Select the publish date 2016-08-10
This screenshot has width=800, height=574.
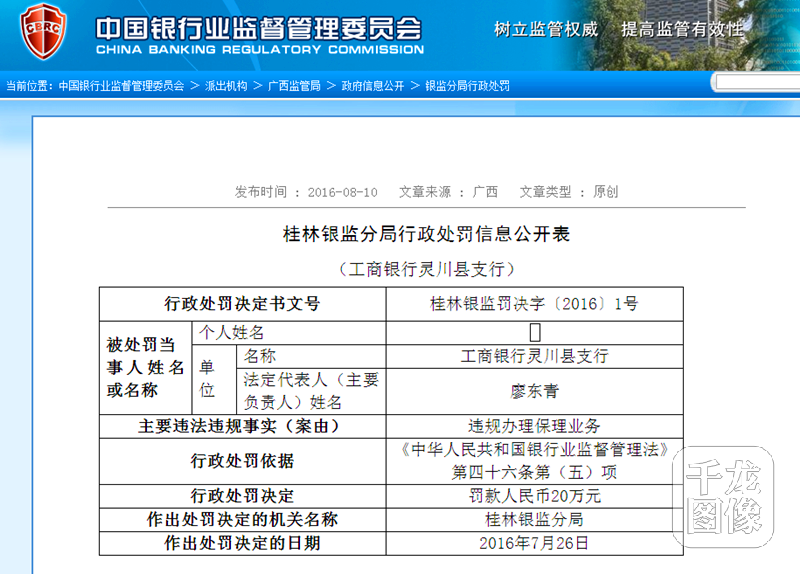pos(342,192)
